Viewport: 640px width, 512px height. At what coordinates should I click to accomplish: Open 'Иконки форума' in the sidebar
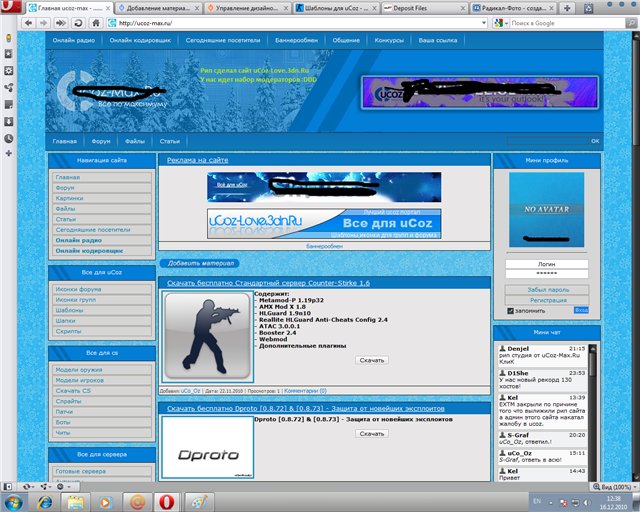click(78, 289)
